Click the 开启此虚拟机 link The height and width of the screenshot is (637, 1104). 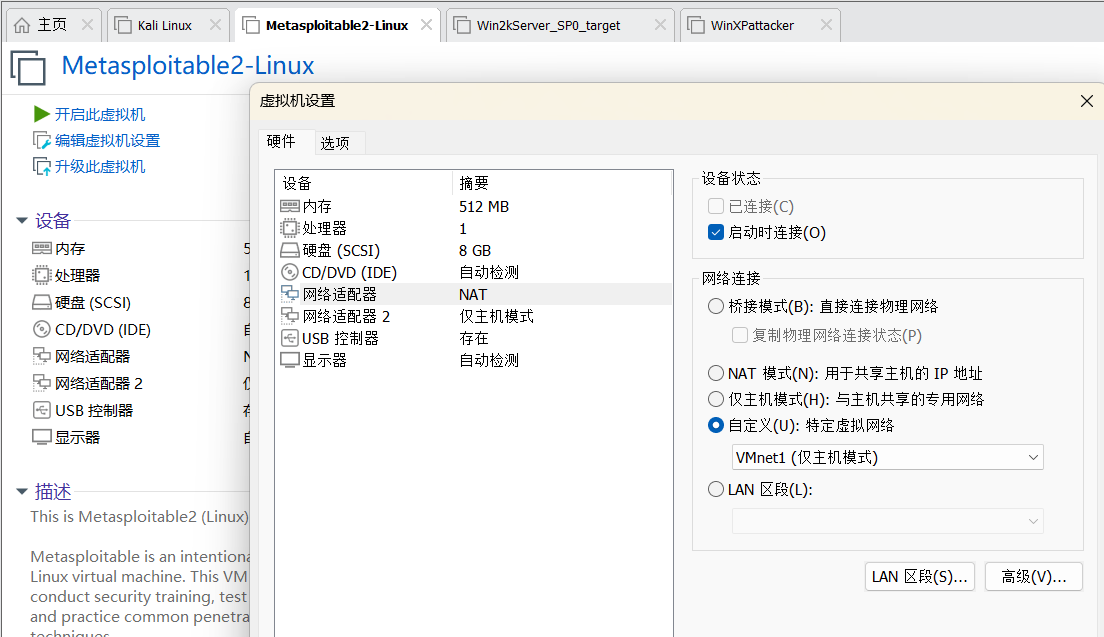[x=100, y=114]
